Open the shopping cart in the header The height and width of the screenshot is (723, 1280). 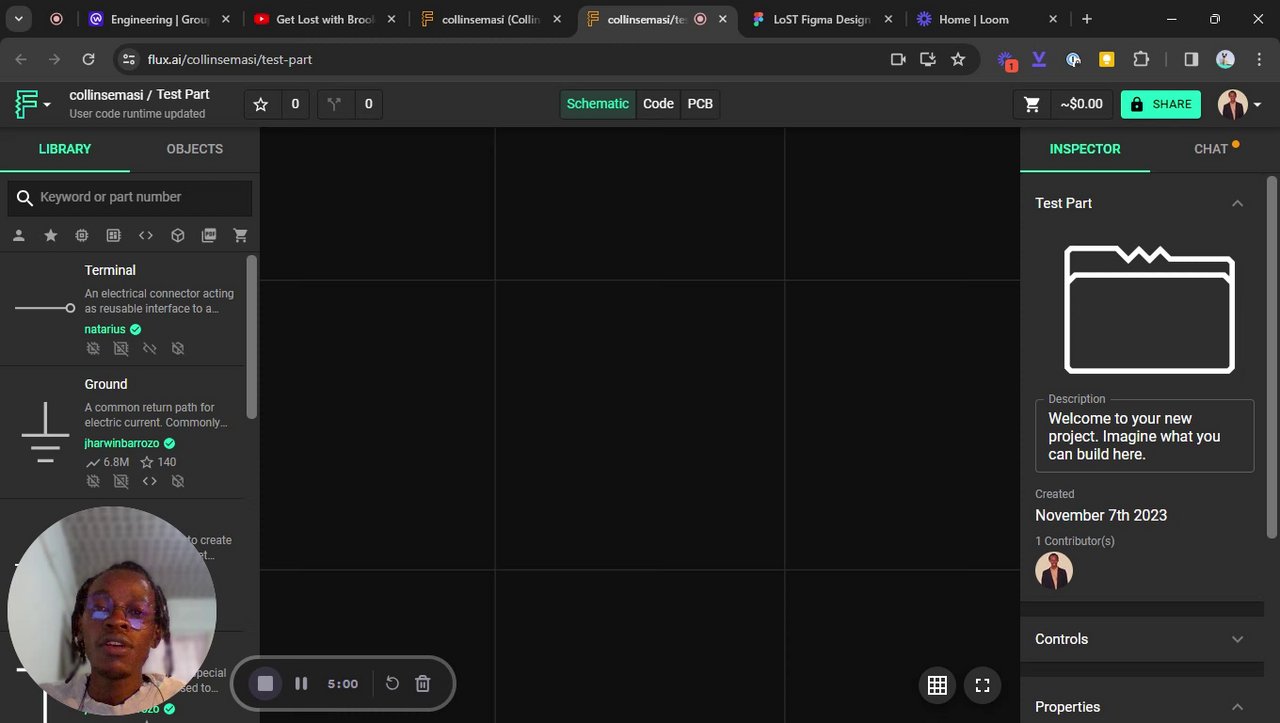point(1032,104)
